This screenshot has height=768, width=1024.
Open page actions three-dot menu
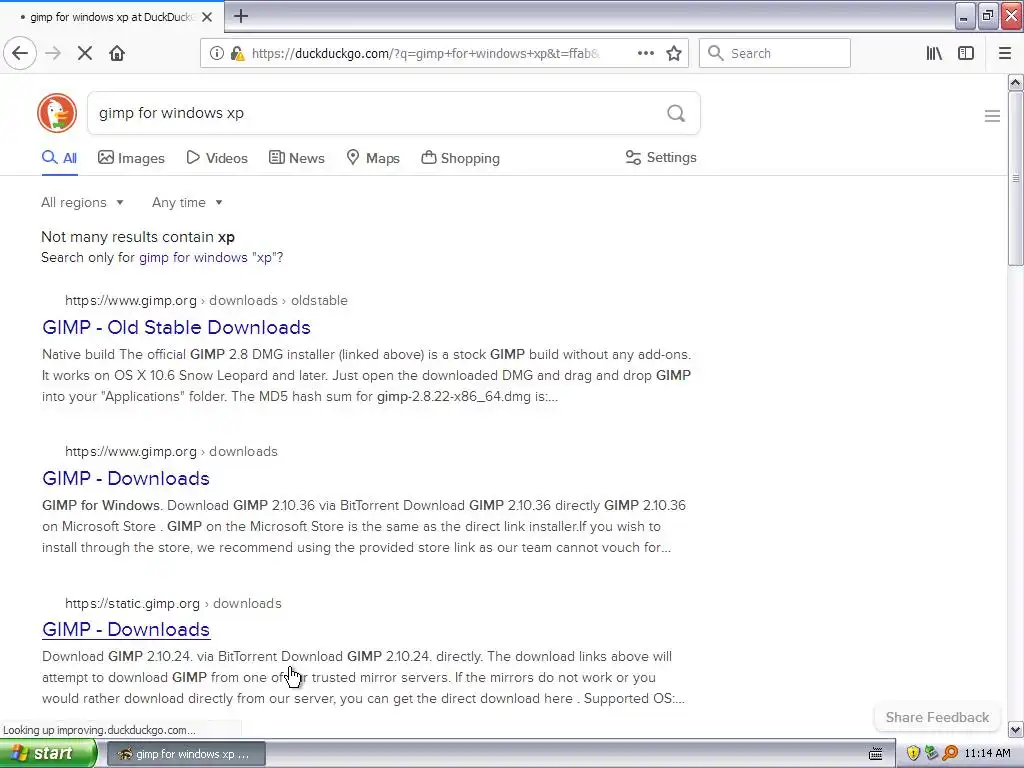pyautogui.click(x=645, y=54)
